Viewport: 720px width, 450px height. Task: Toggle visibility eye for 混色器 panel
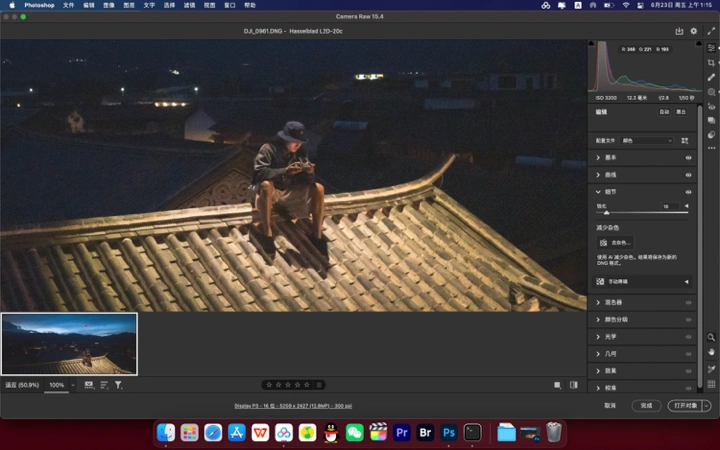[x=688, y=302]
